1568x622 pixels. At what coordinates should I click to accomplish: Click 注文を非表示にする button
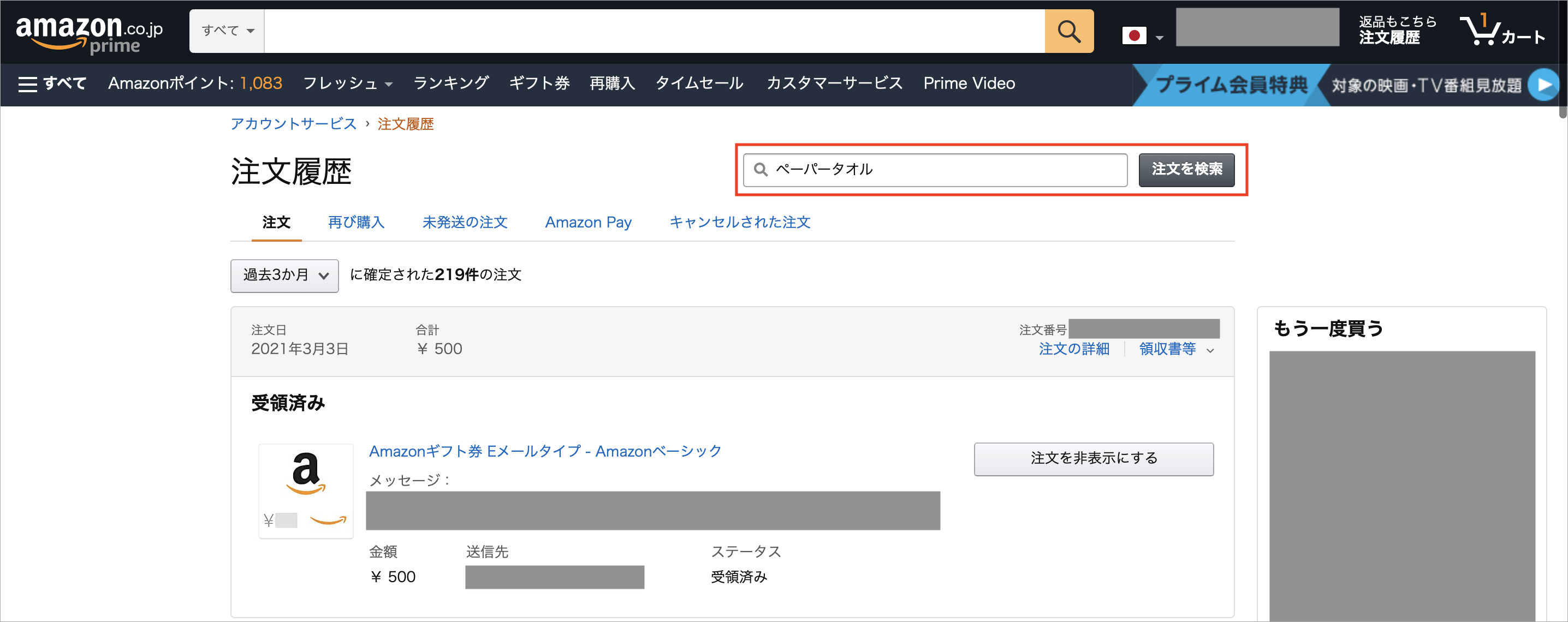coord(1093,459)
